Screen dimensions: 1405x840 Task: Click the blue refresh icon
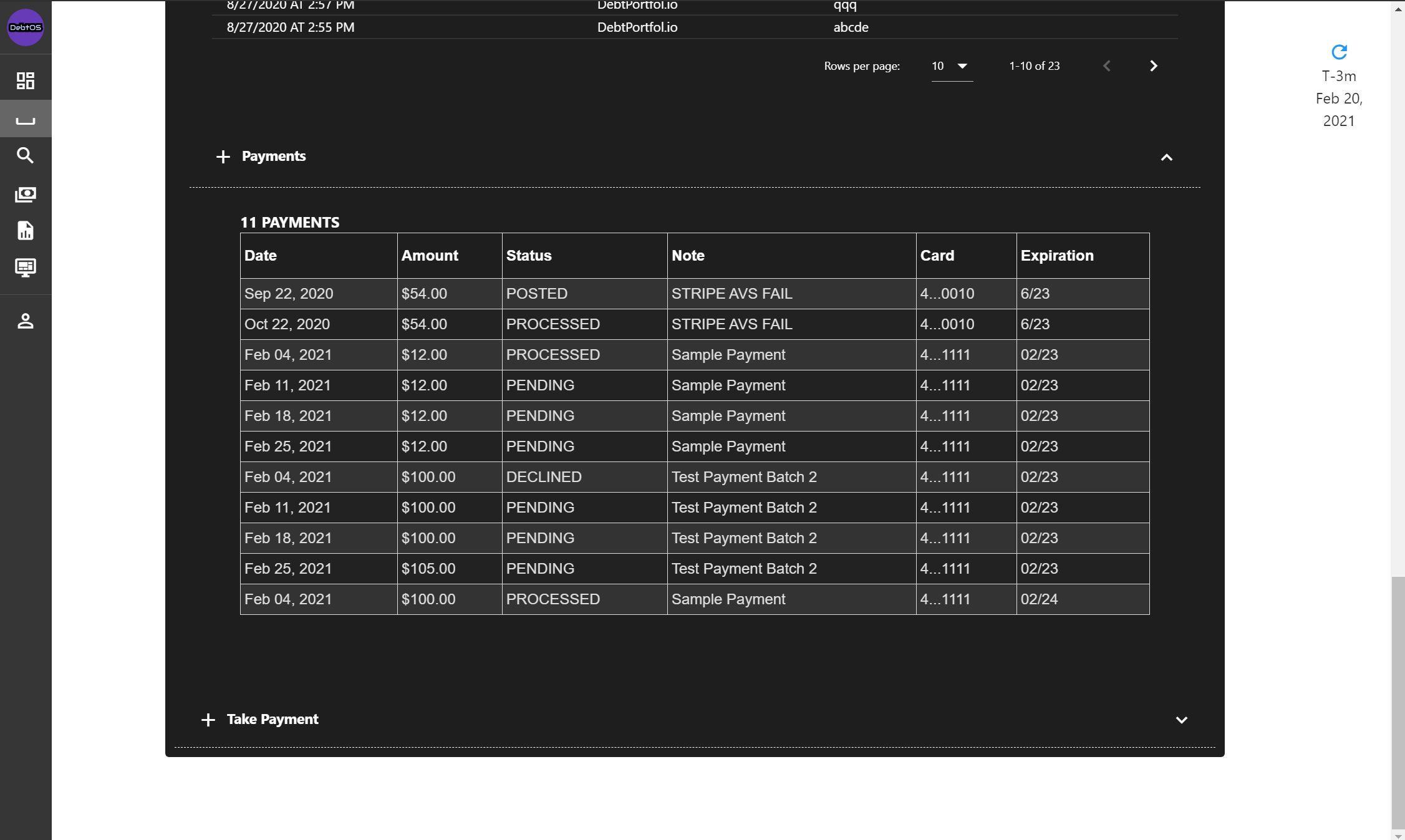coord(1339,52)
